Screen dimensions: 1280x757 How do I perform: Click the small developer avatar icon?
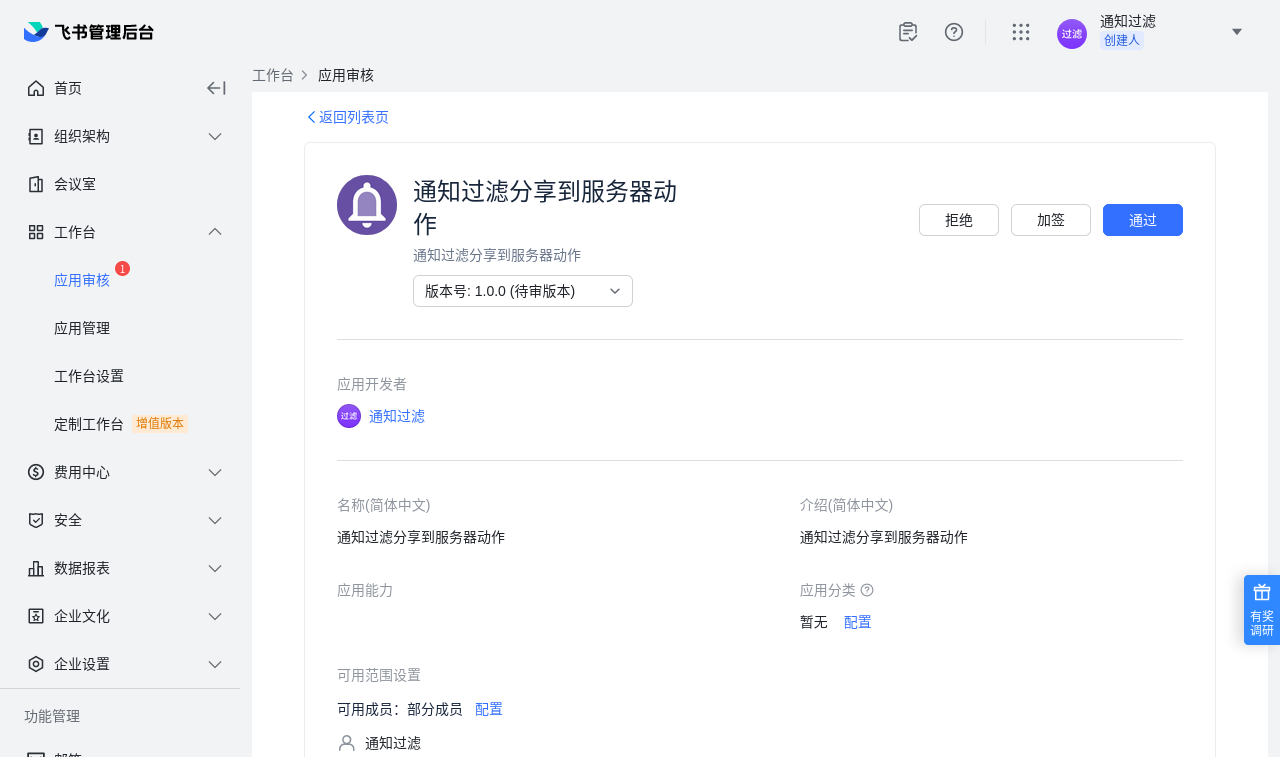click(349, 416)
